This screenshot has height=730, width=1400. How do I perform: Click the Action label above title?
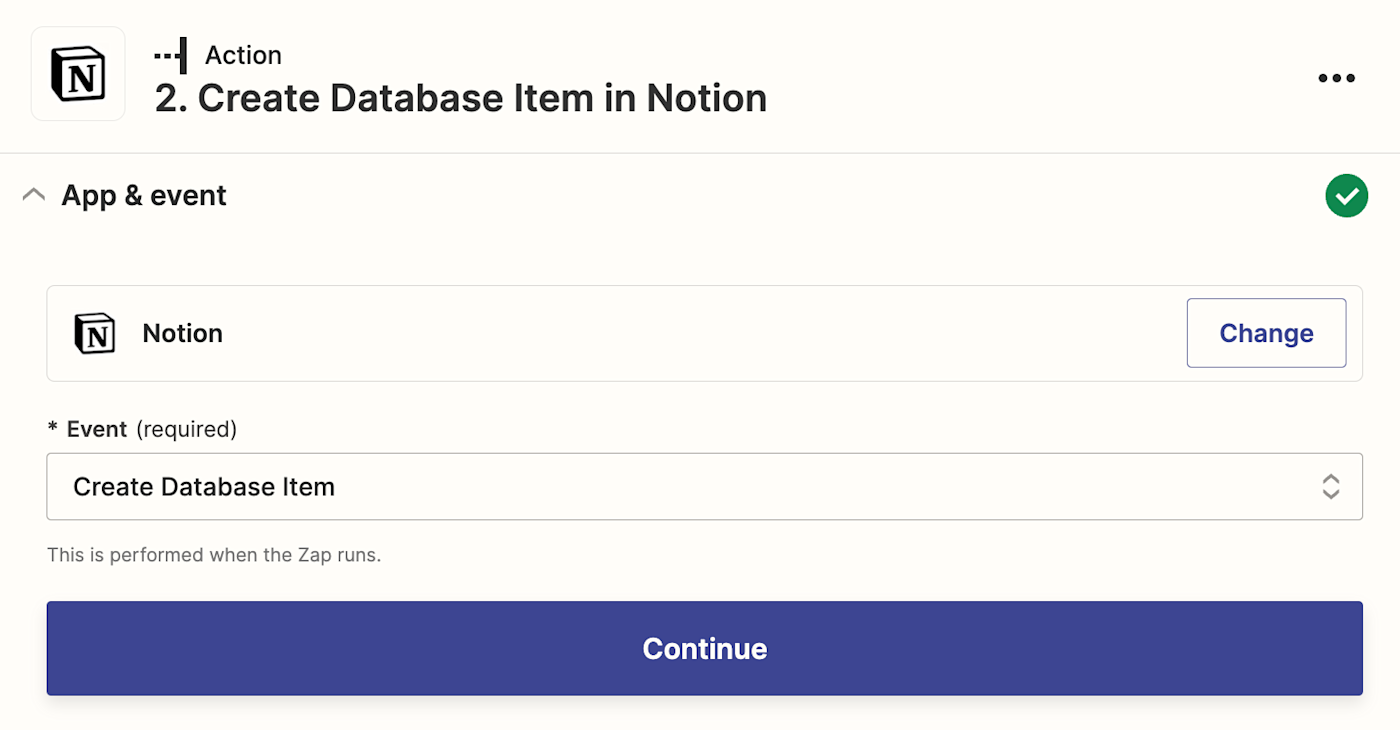click(x=243, y=55)
